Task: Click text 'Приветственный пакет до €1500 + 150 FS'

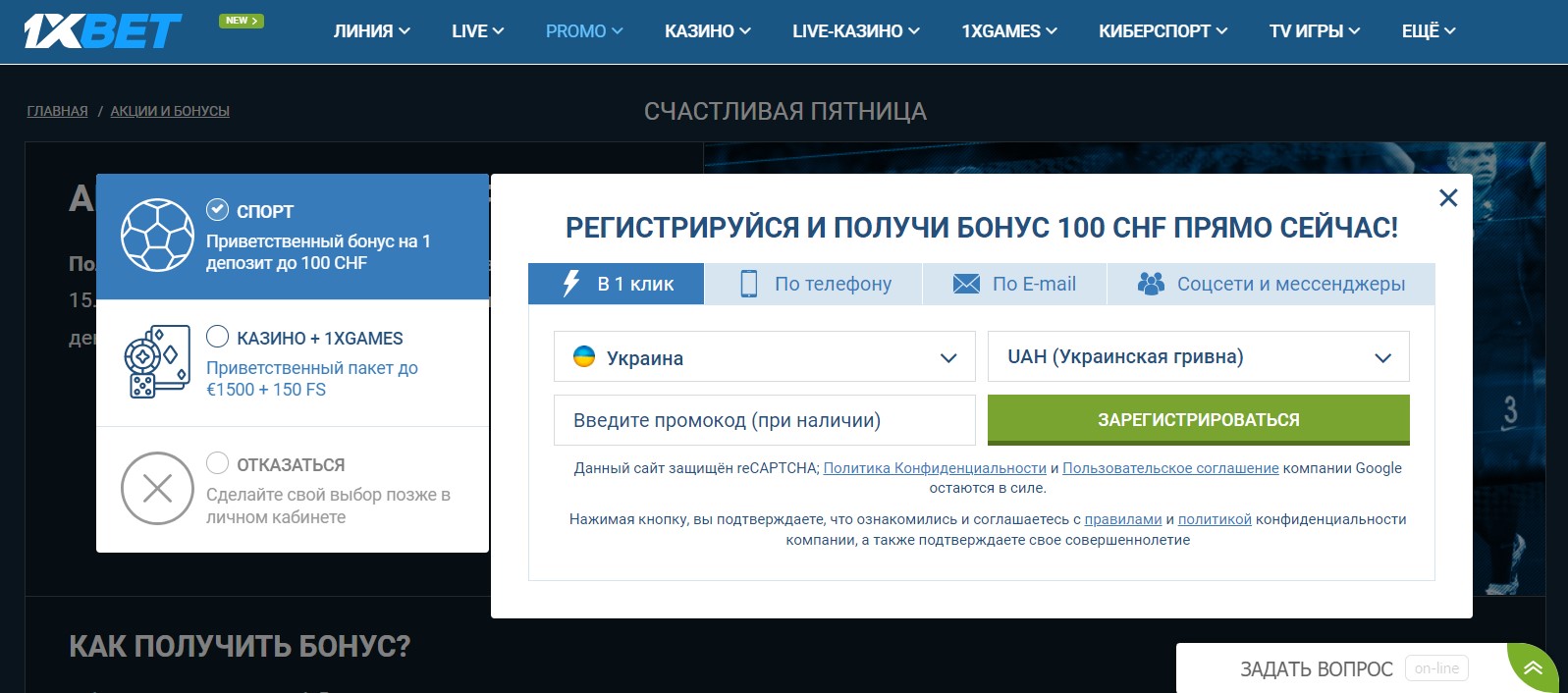Action: pos(312,379)
